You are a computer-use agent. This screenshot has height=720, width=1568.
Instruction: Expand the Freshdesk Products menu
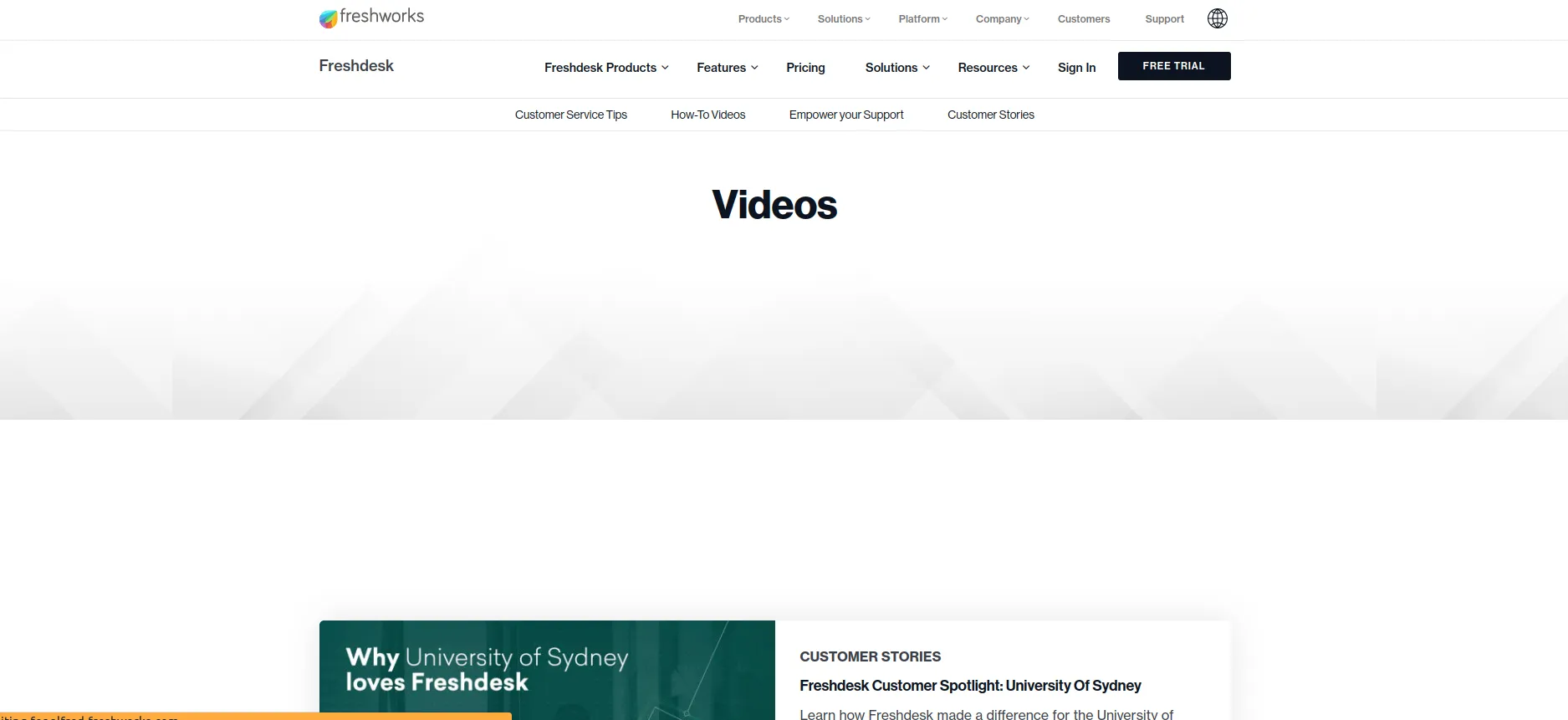point(606,68)
